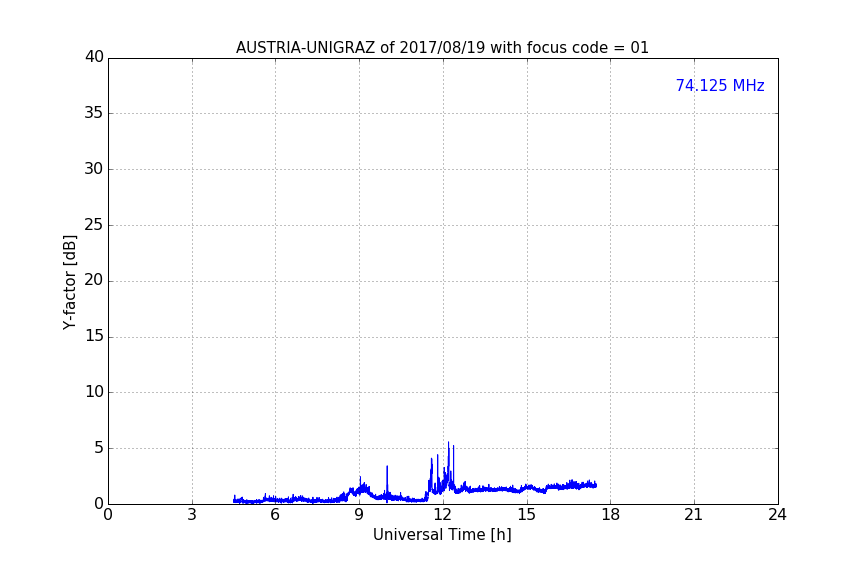
Task: Click the x-axis tick label 6
Action: coord(275,515)
